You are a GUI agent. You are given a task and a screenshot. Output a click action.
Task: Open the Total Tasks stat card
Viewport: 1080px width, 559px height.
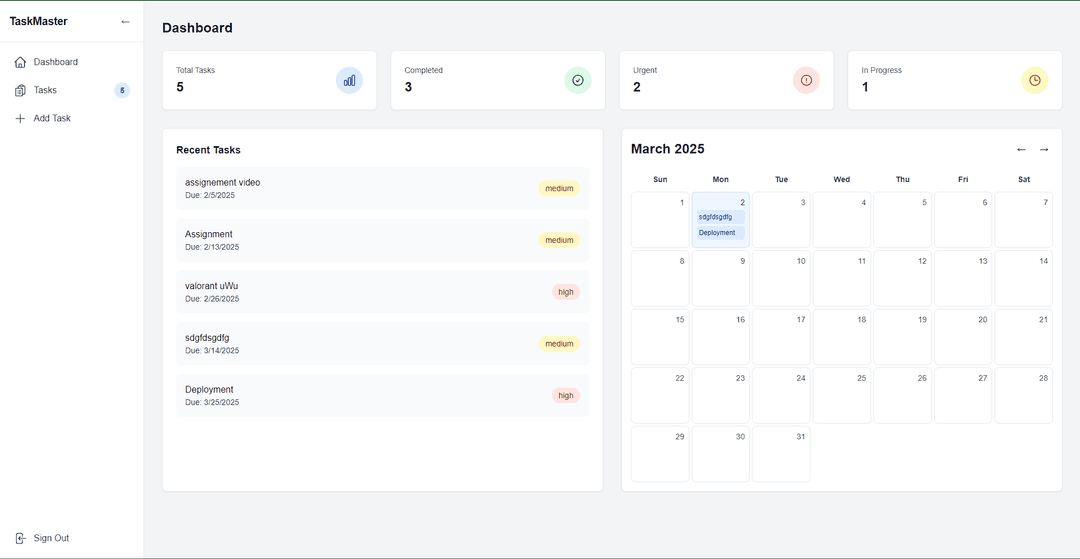pos(269,80)
